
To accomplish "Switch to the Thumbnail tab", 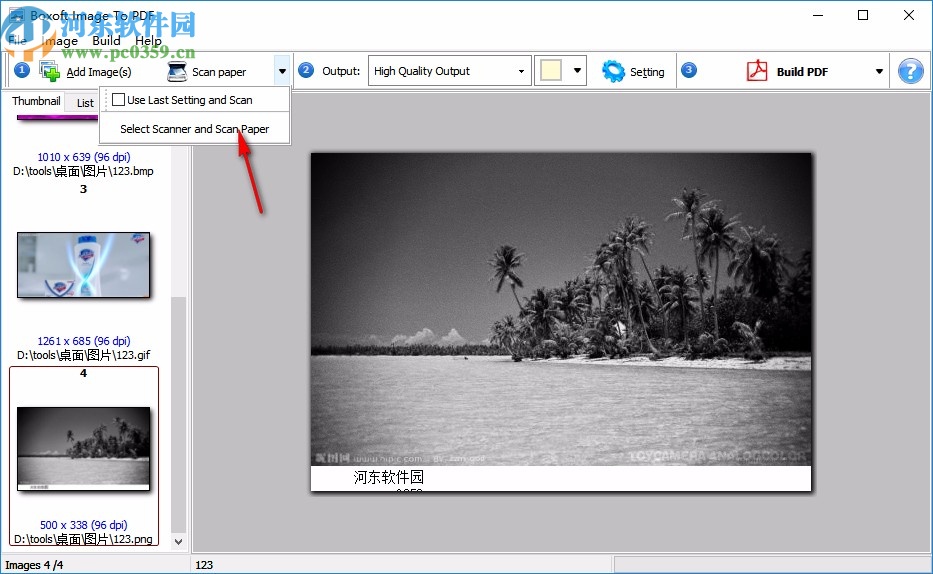I will tap(36, 101).
